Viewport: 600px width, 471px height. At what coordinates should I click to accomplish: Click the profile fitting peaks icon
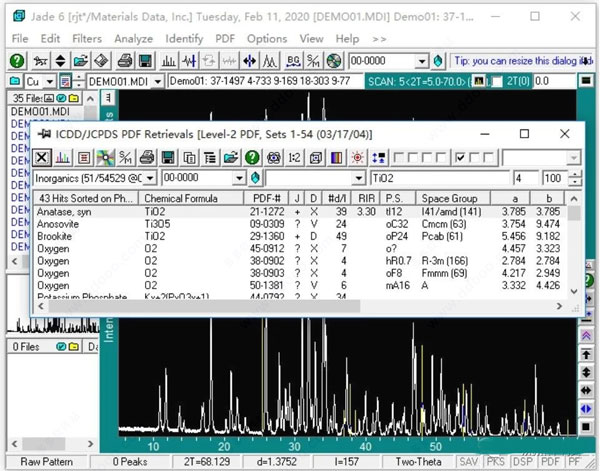tap(270, 61)
